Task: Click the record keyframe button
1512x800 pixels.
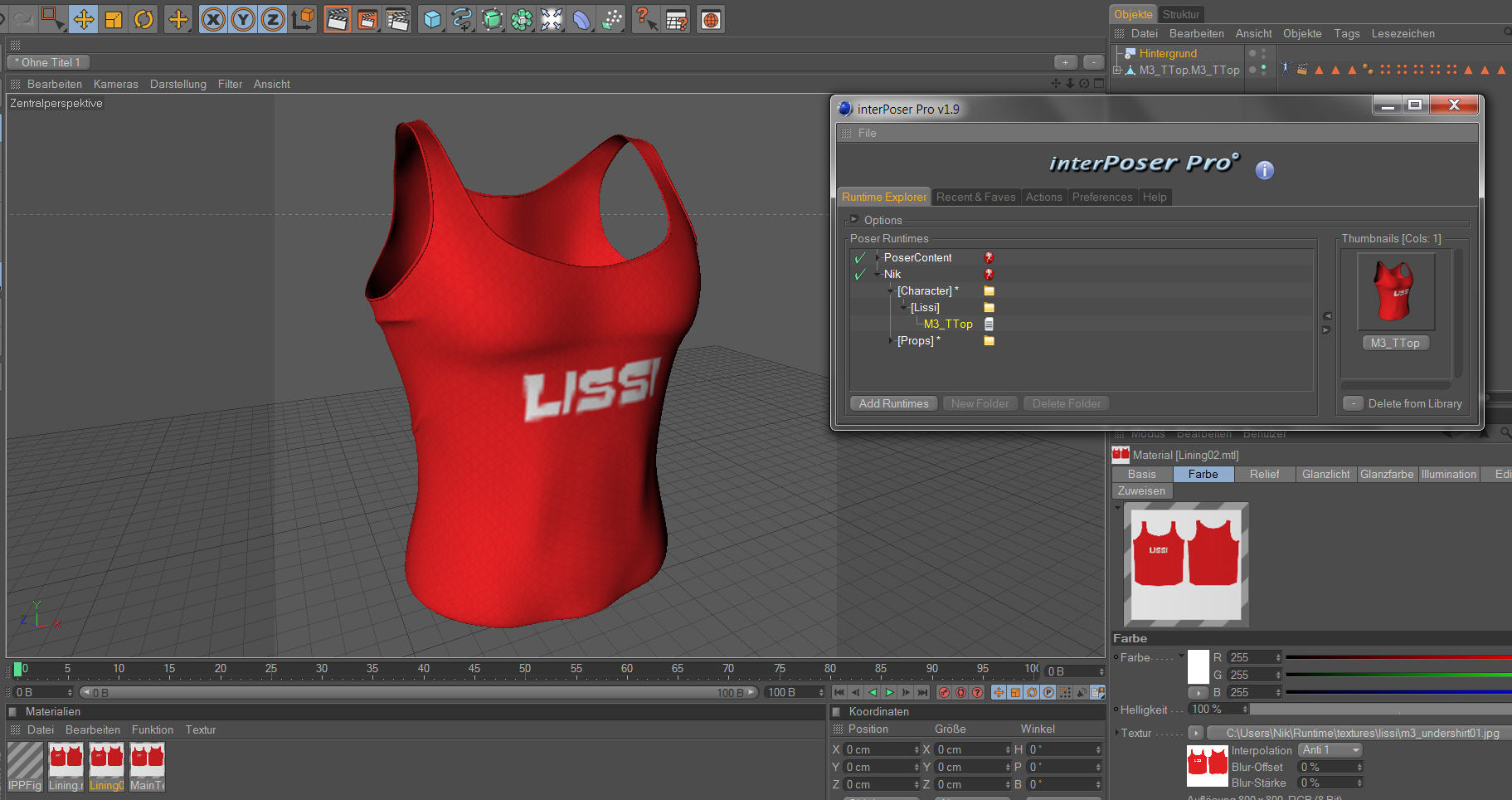Action: (x=944, y=692)
